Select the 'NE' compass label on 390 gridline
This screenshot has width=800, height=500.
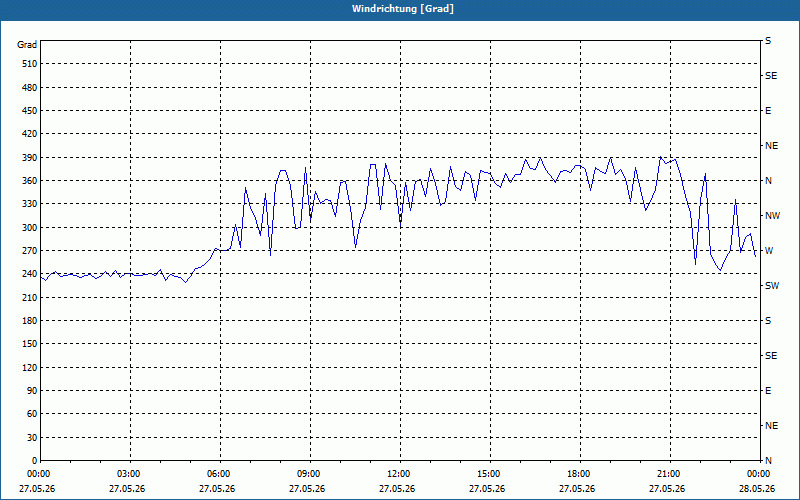772,146
